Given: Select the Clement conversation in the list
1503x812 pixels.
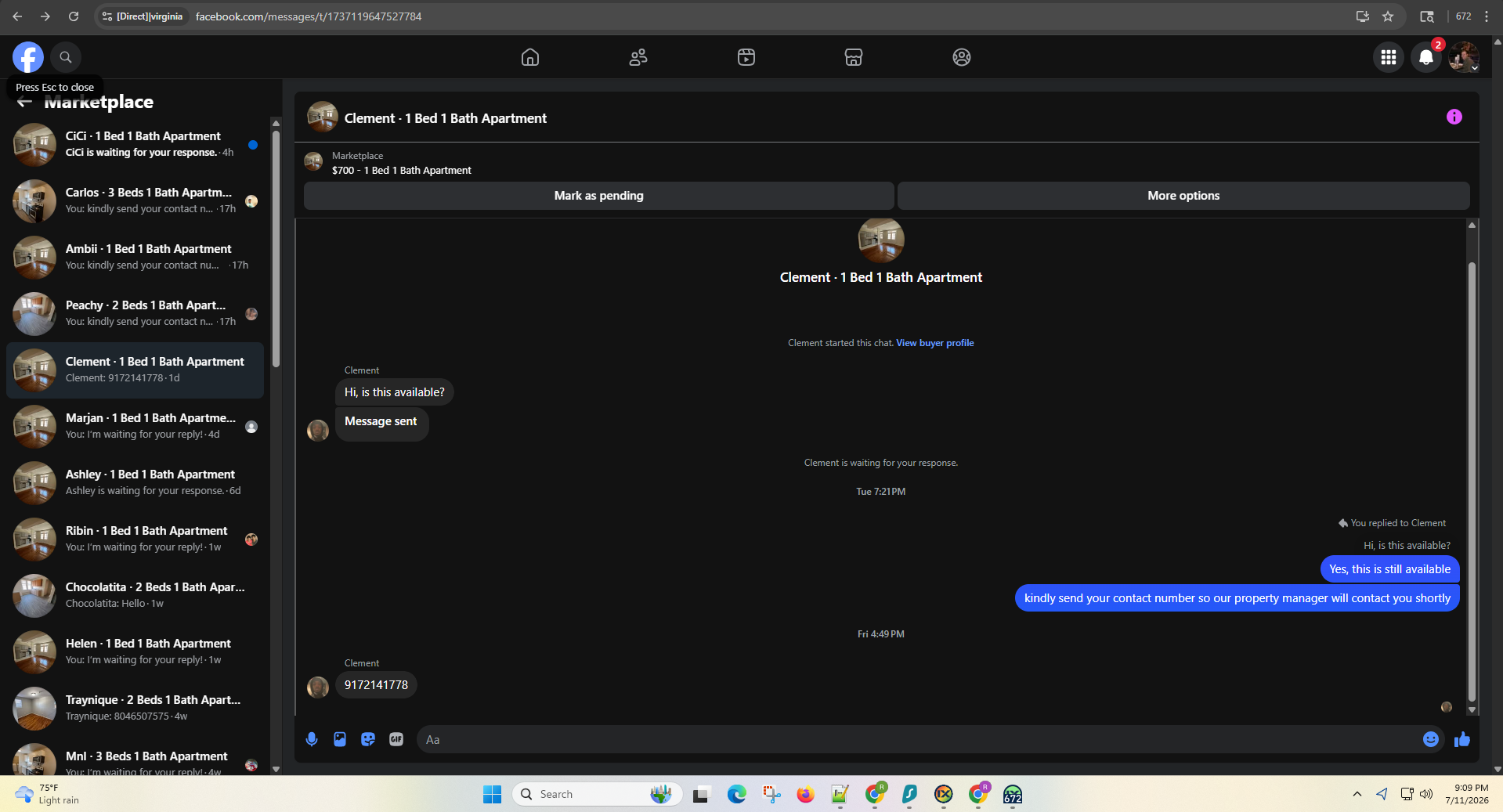Looking at the screenshot, I should coord(135,370).
